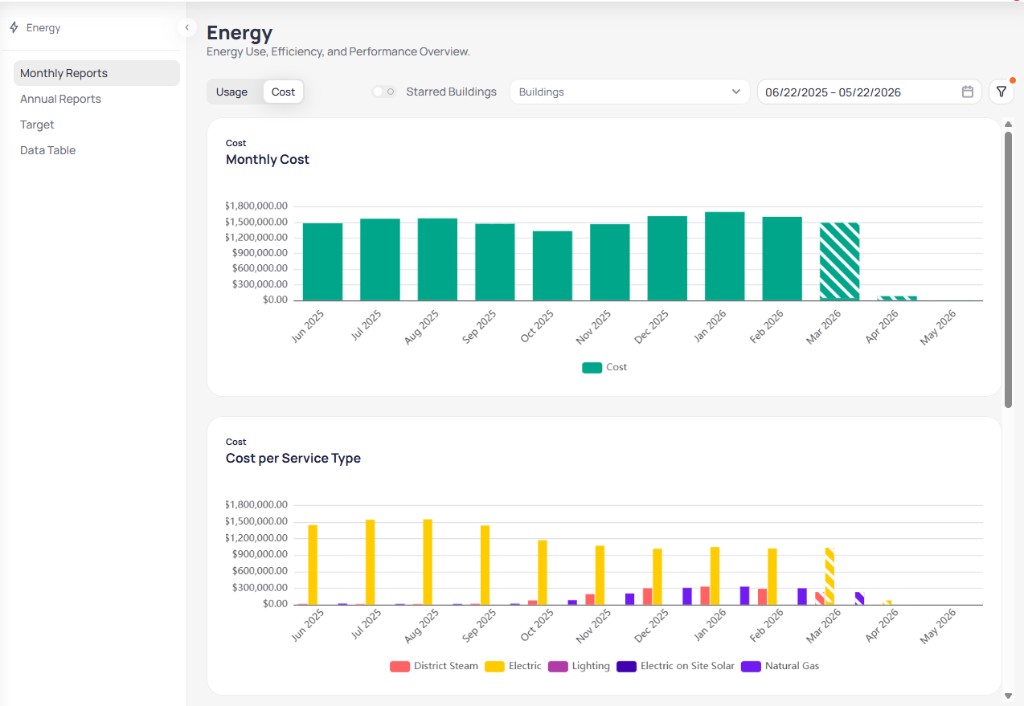This screenshot has height=706, width=1024.
Task: Open Data Table in the sidebar
Action: pos(48,150)
